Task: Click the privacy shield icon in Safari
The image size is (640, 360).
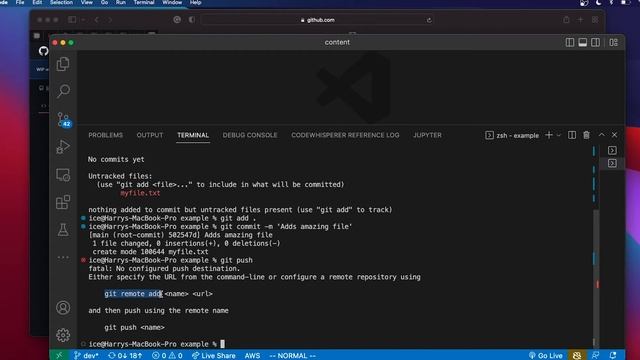Action: click(x=191, y=20)
